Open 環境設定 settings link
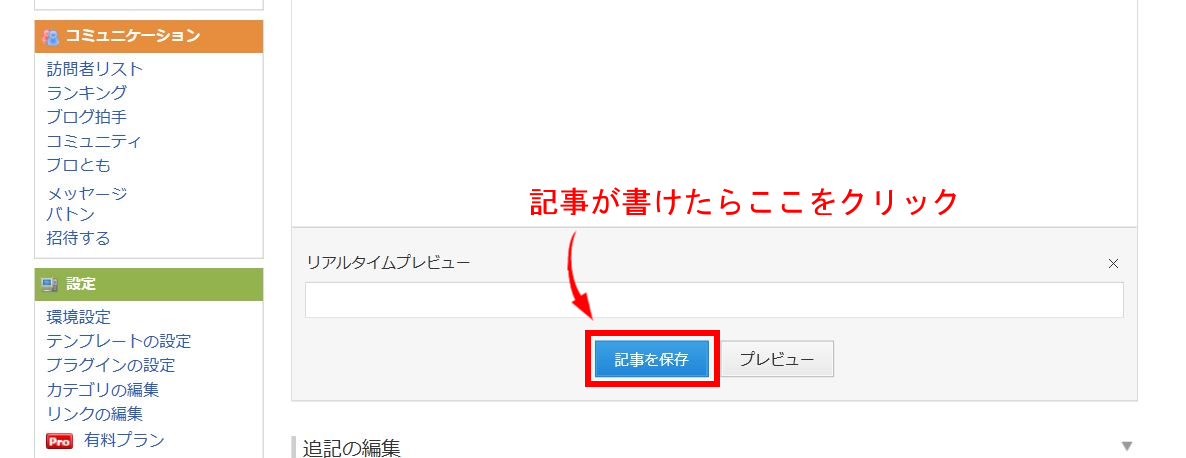The image size is (1186, 458). pyautogui.click(x=78, y=317)
